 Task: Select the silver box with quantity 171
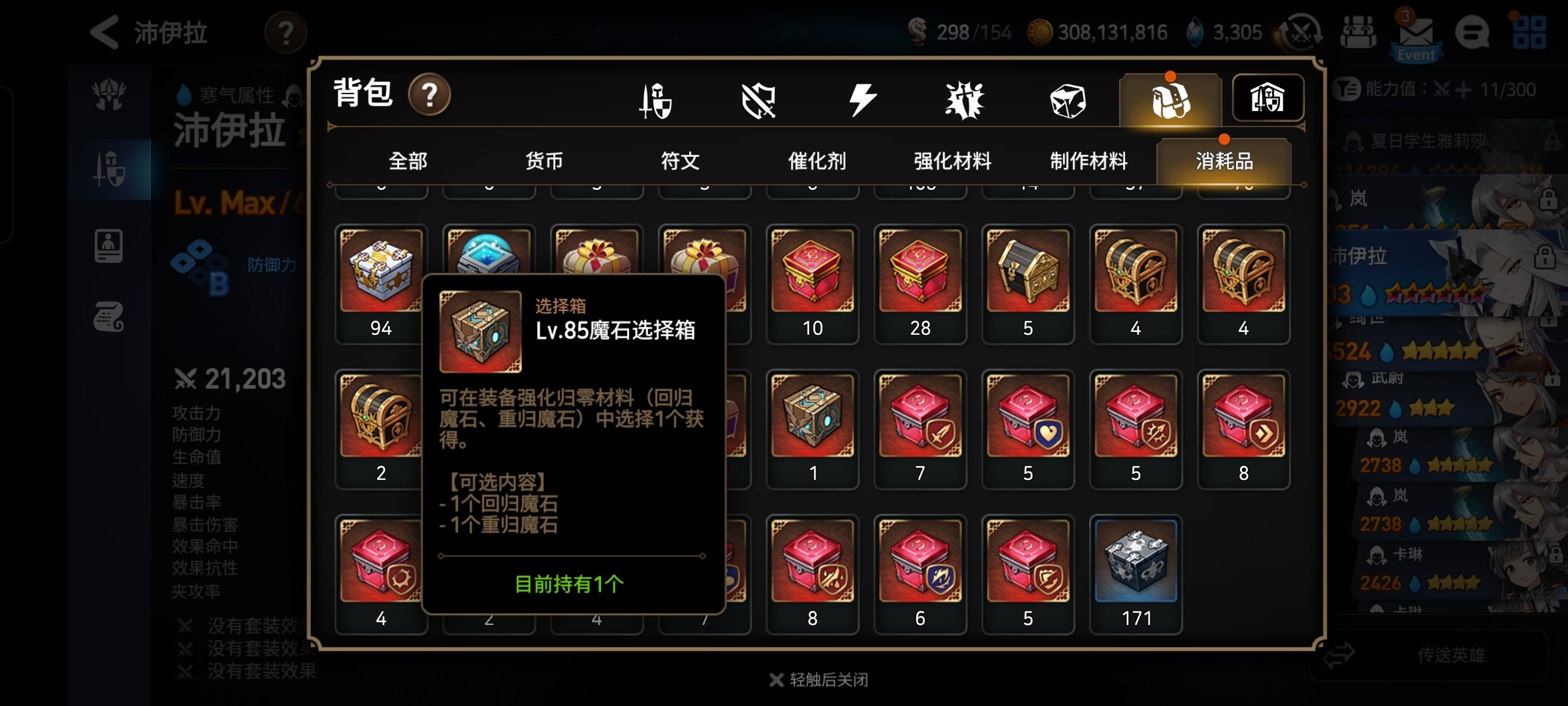pyautogui.click(x=1135, y=574)
